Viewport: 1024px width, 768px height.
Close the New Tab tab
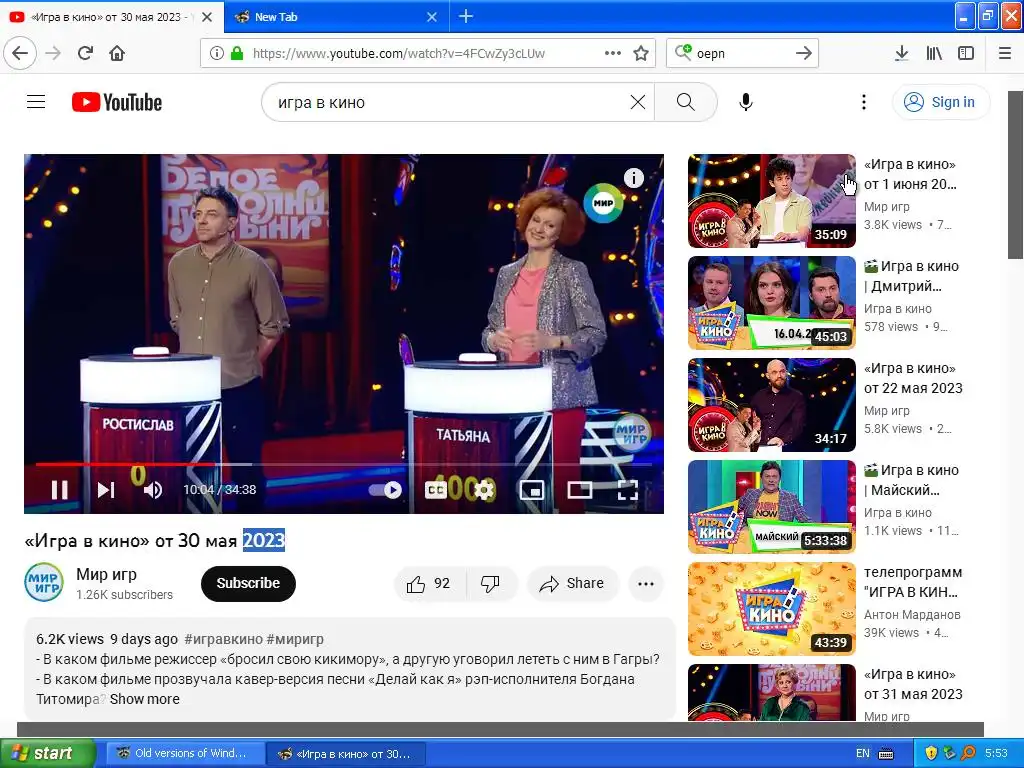[432, 17]
